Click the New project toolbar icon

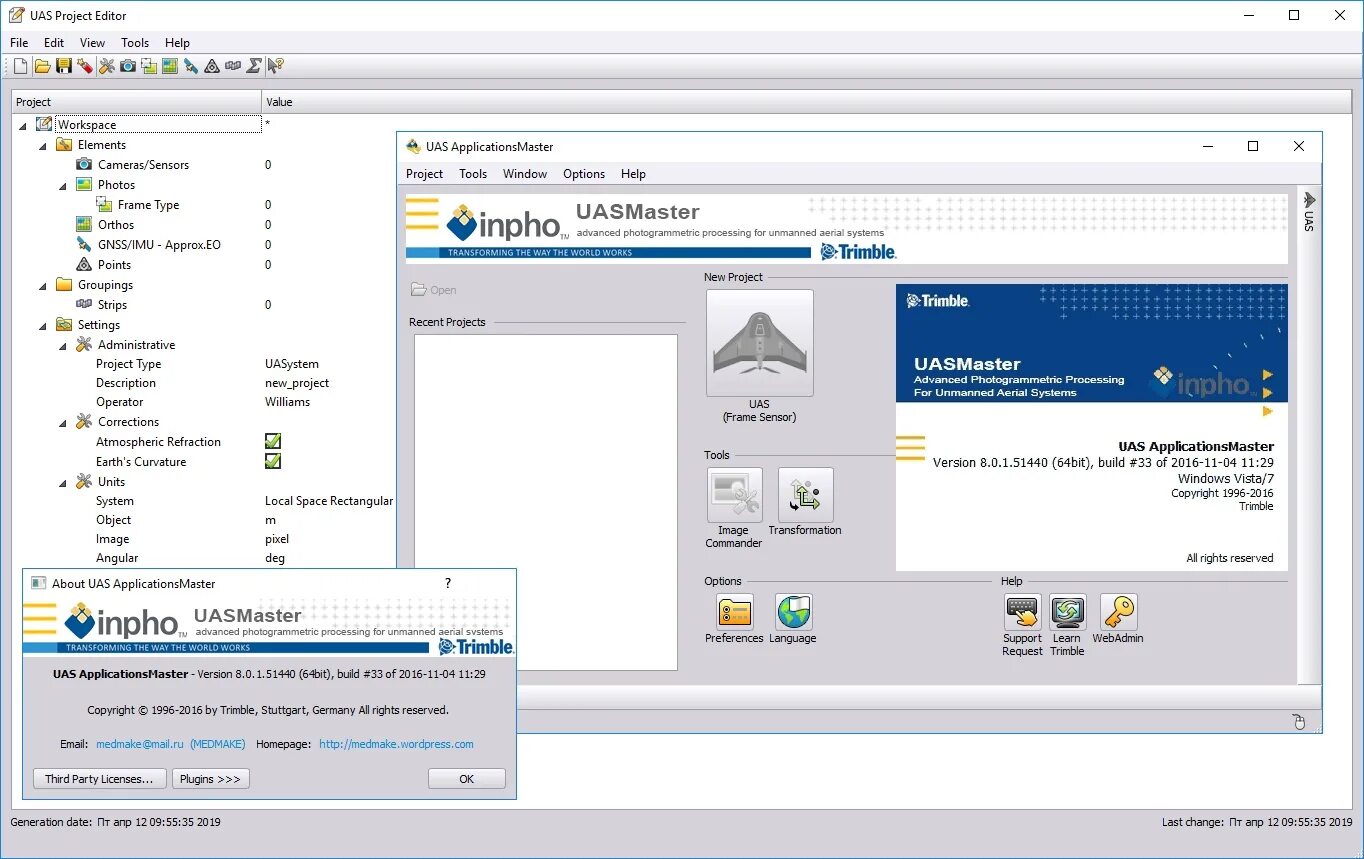tap(20, 66)
